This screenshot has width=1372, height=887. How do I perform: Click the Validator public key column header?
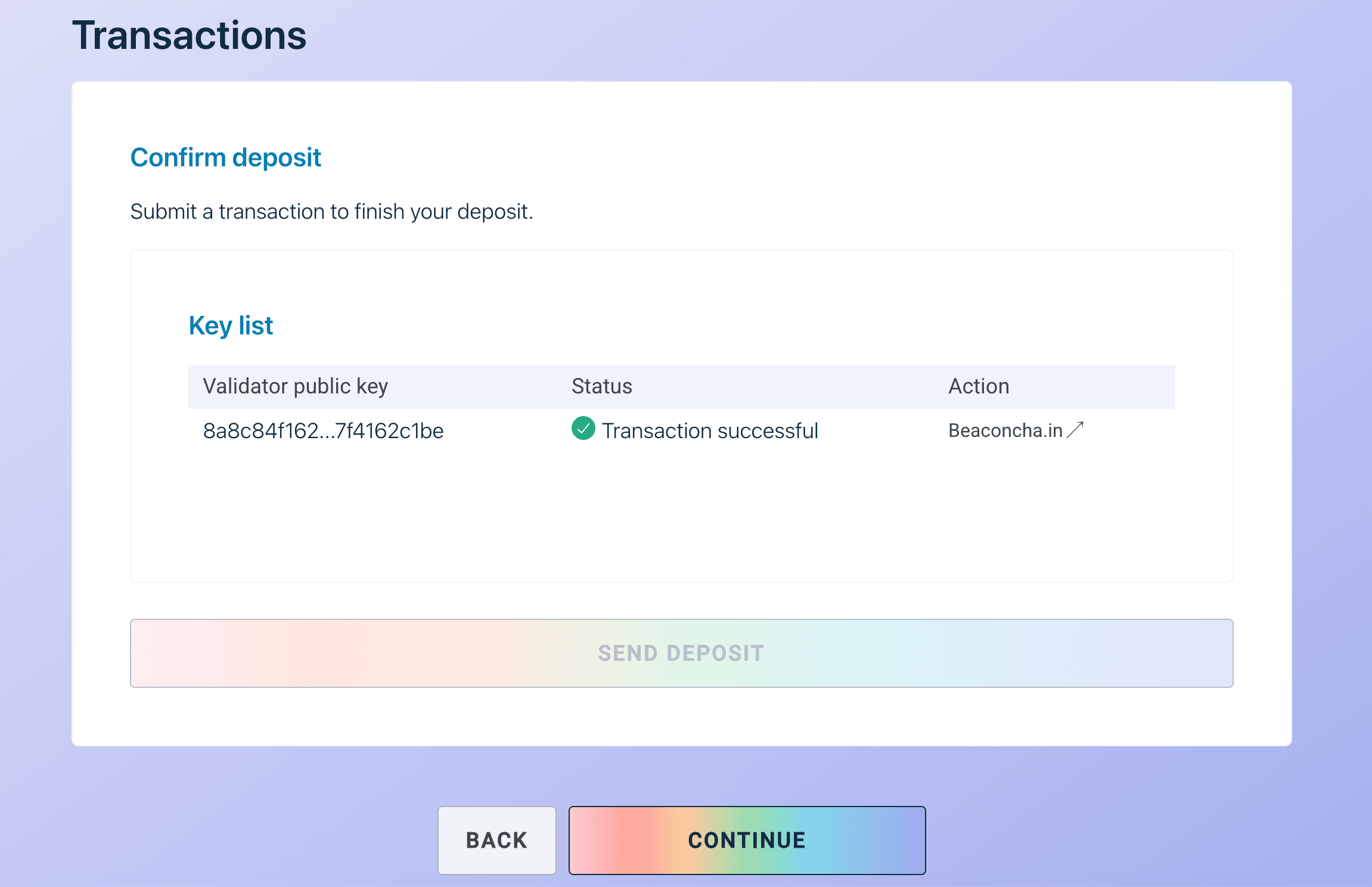(296, 386)
